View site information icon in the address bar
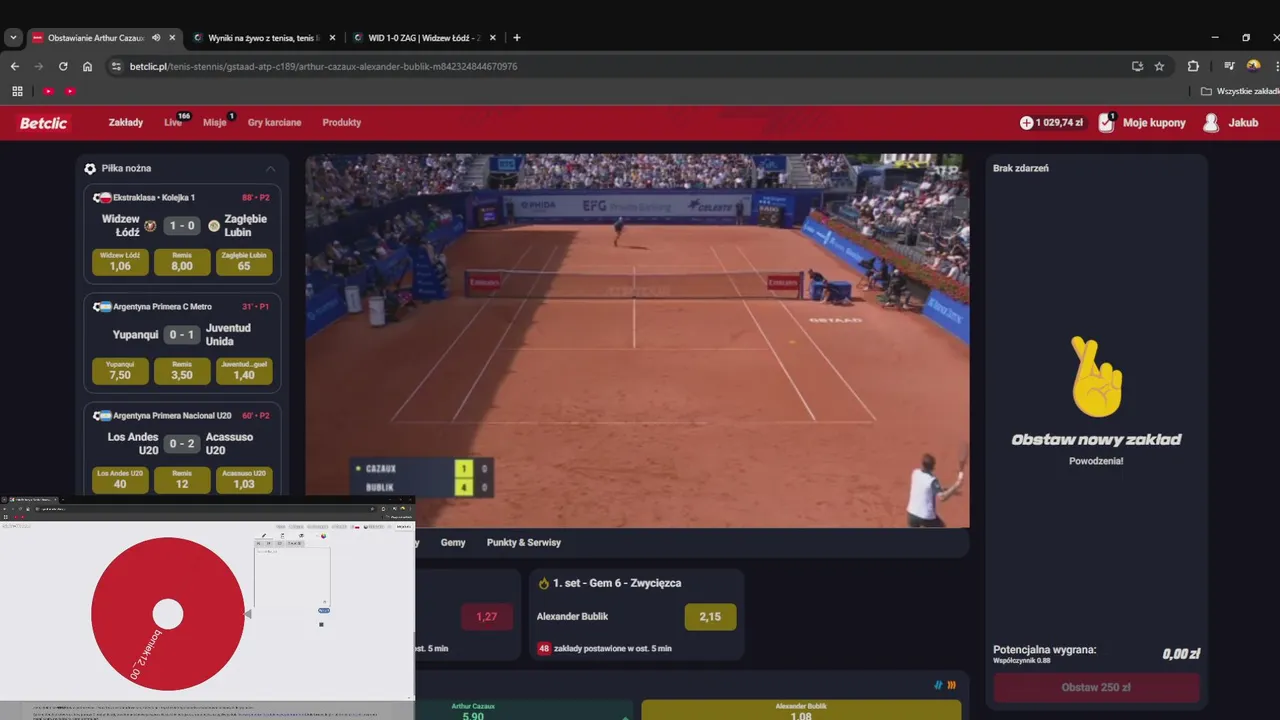Image resolution: width=1280 pixels, height=720 pixels. [116, 66]
